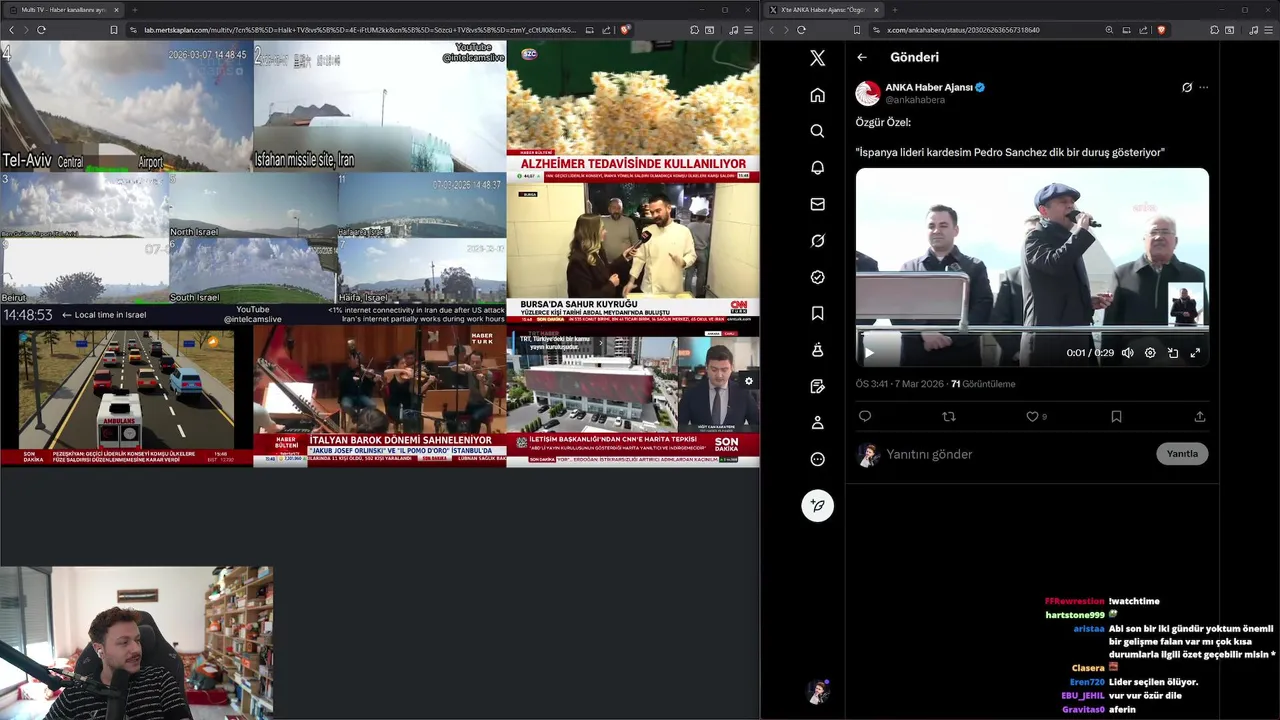Open X home from sidebar
Viewport: 1280px width, 720px height.
pos(817,95)
